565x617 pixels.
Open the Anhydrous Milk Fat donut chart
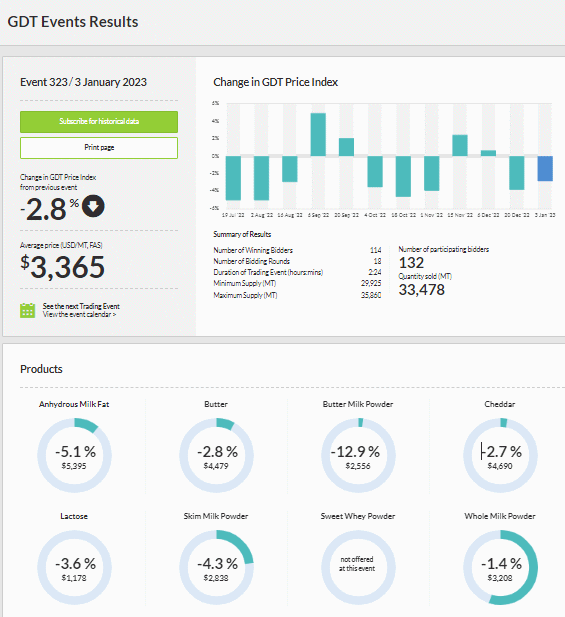click(x=74, y=455)
